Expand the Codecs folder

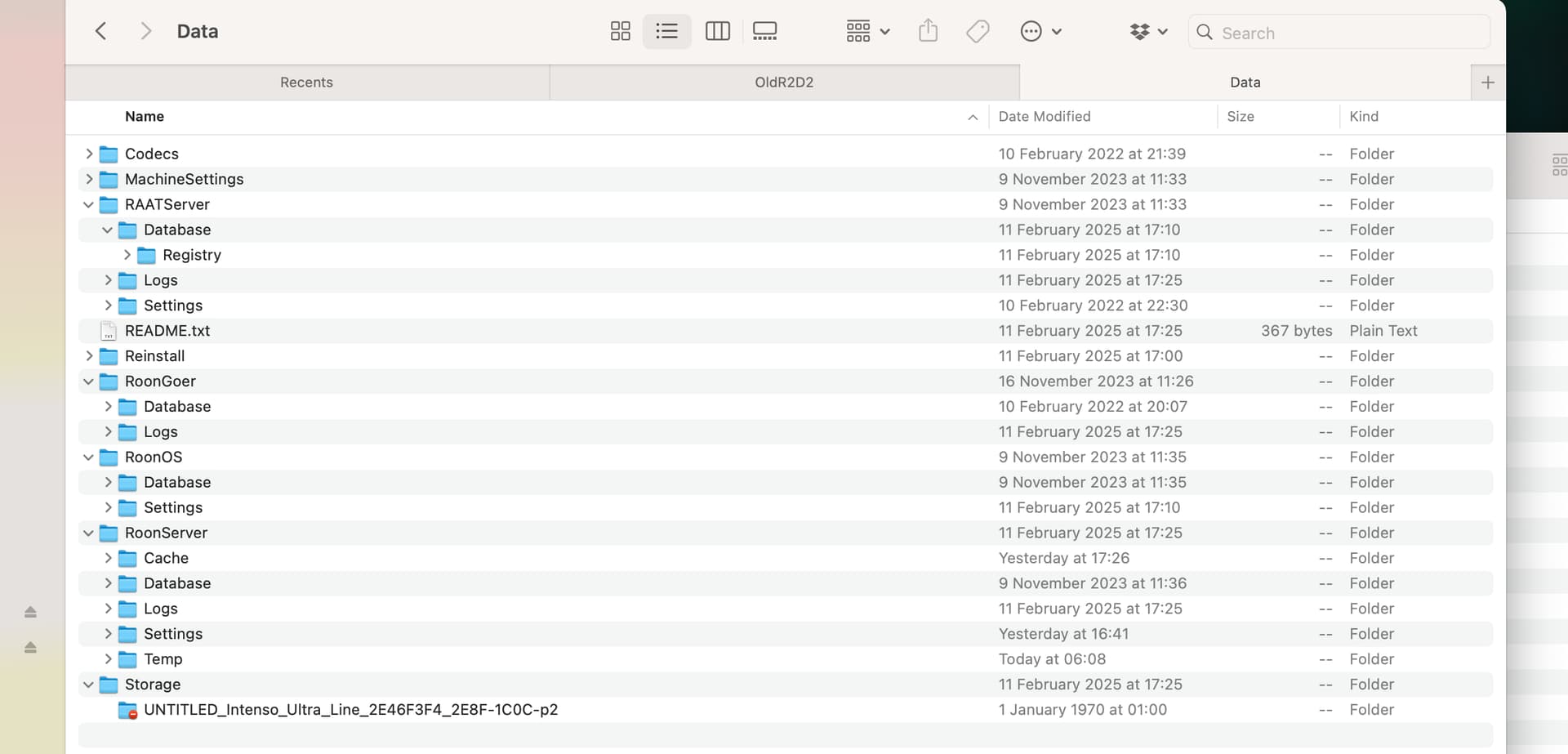89,154
